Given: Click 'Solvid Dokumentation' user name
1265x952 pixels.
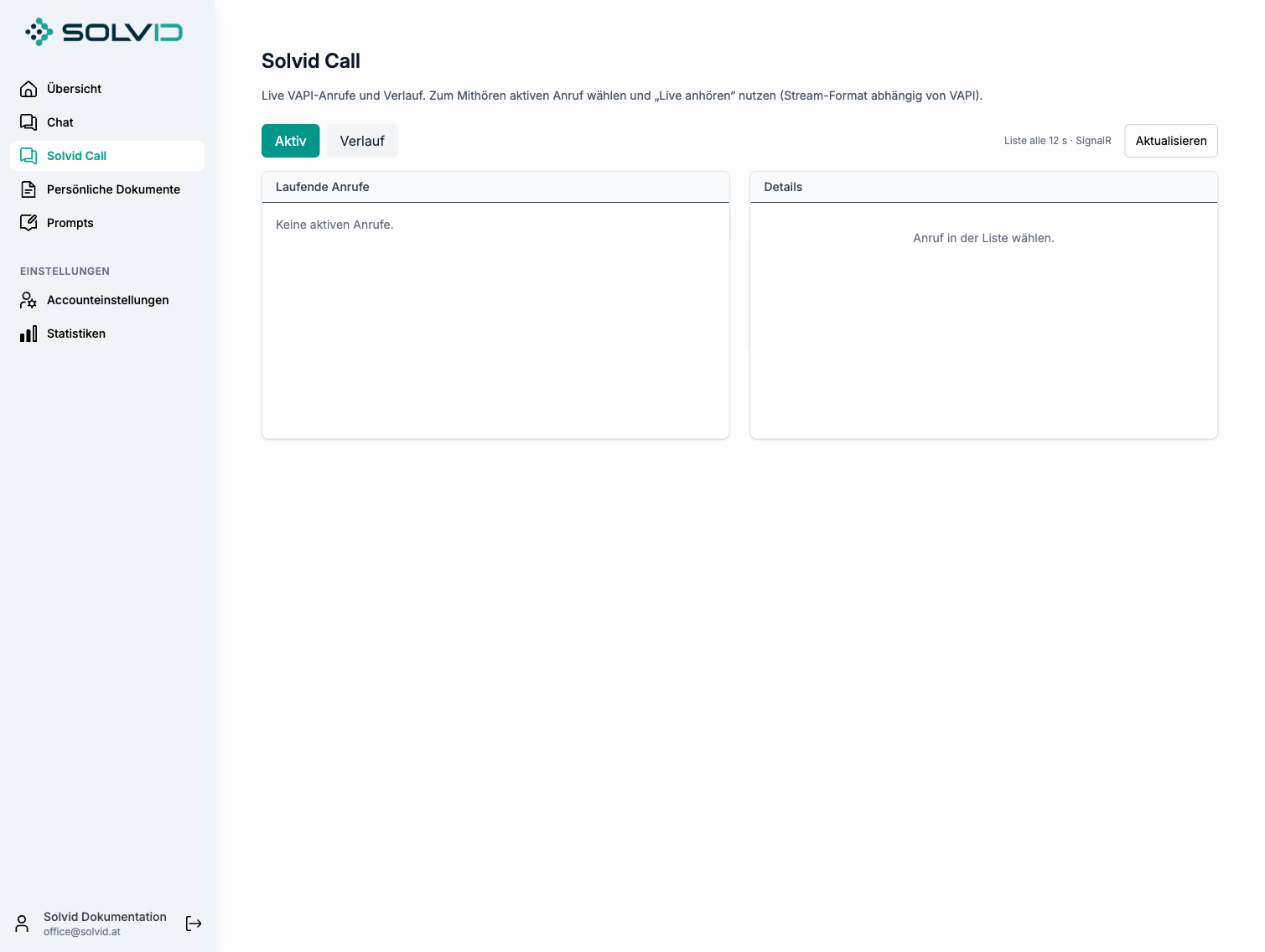Looking at the screenshot, I should click(x=105, y=917).
